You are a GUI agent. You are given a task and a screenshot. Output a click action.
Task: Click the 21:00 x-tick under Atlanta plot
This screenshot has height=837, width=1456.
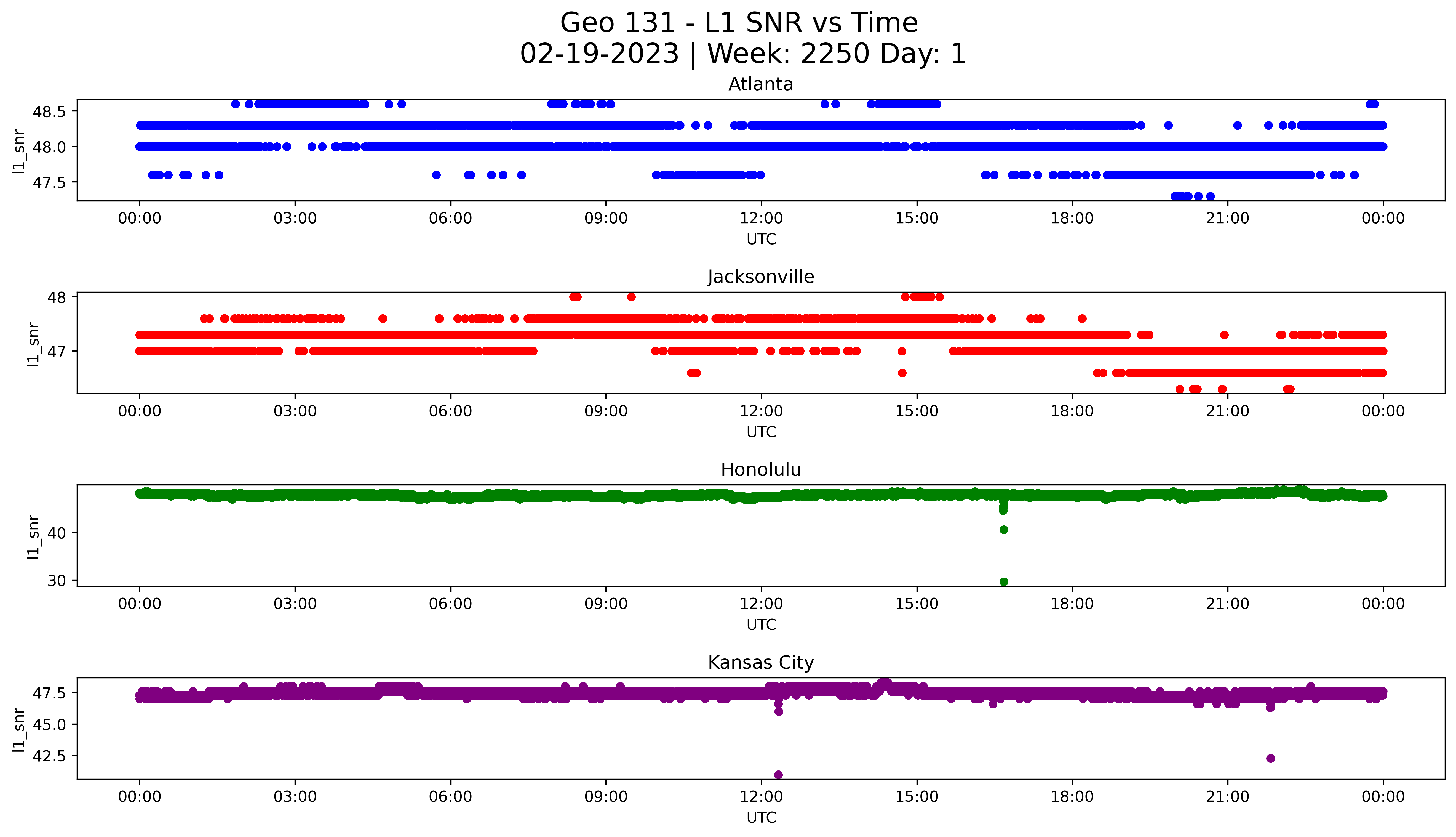(x=1227, y=219)
